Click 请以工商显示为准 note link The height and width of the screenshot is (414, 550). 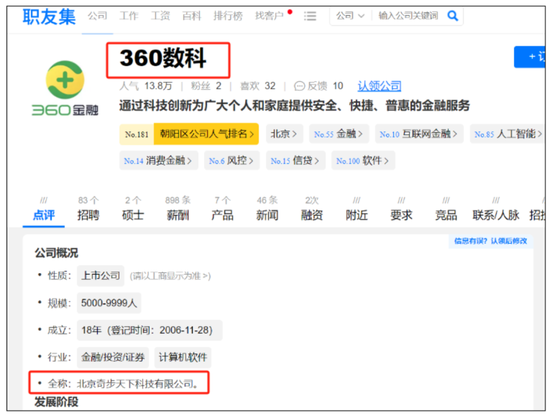coord(170,276)
